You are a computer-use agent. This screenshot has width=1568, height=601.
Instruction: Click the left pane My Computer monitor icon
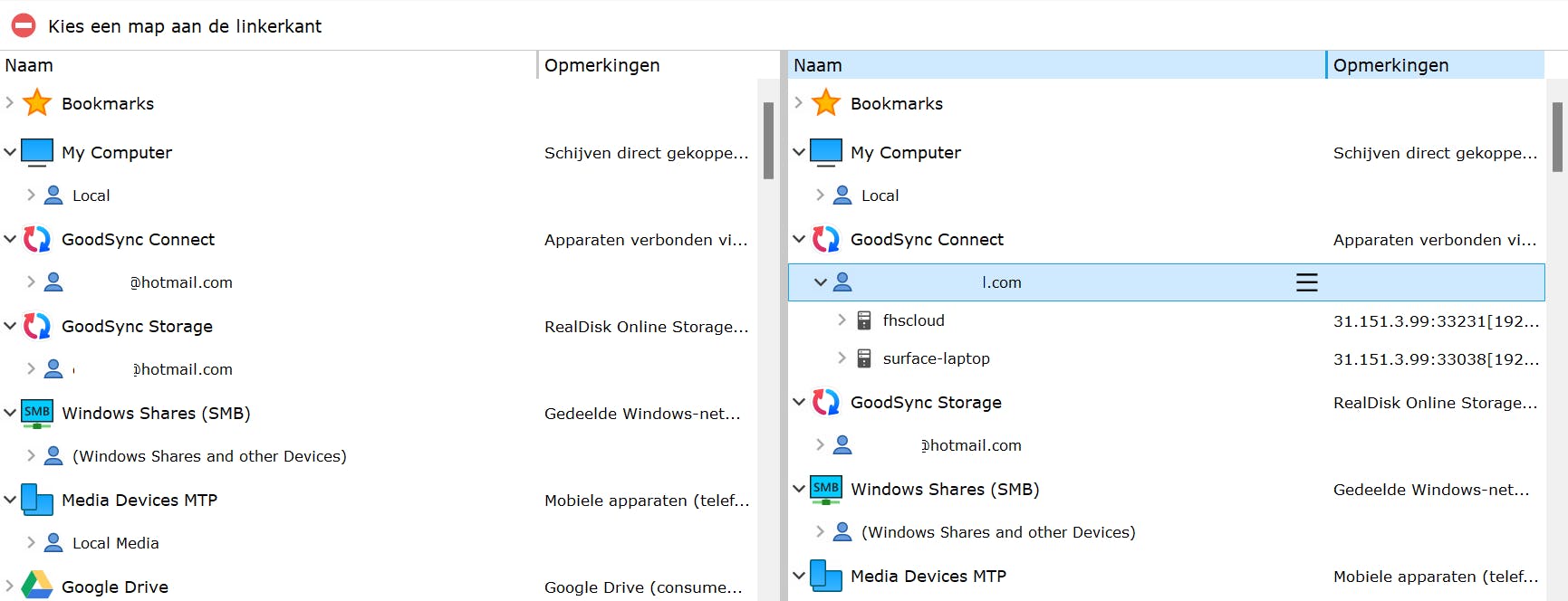click(x=37, y=152)
